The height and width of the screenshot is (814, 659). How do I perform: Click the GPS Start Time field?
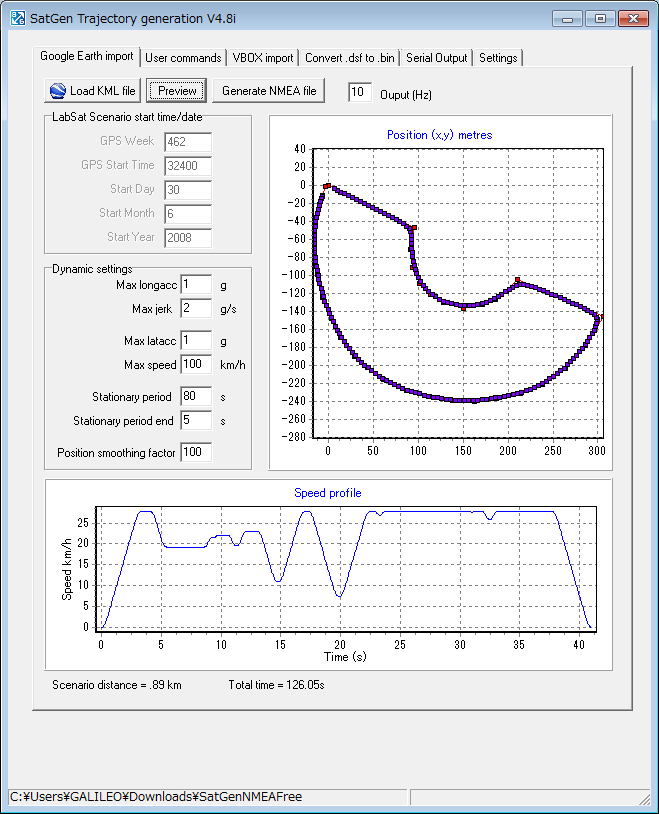click(x=188, y=166)
